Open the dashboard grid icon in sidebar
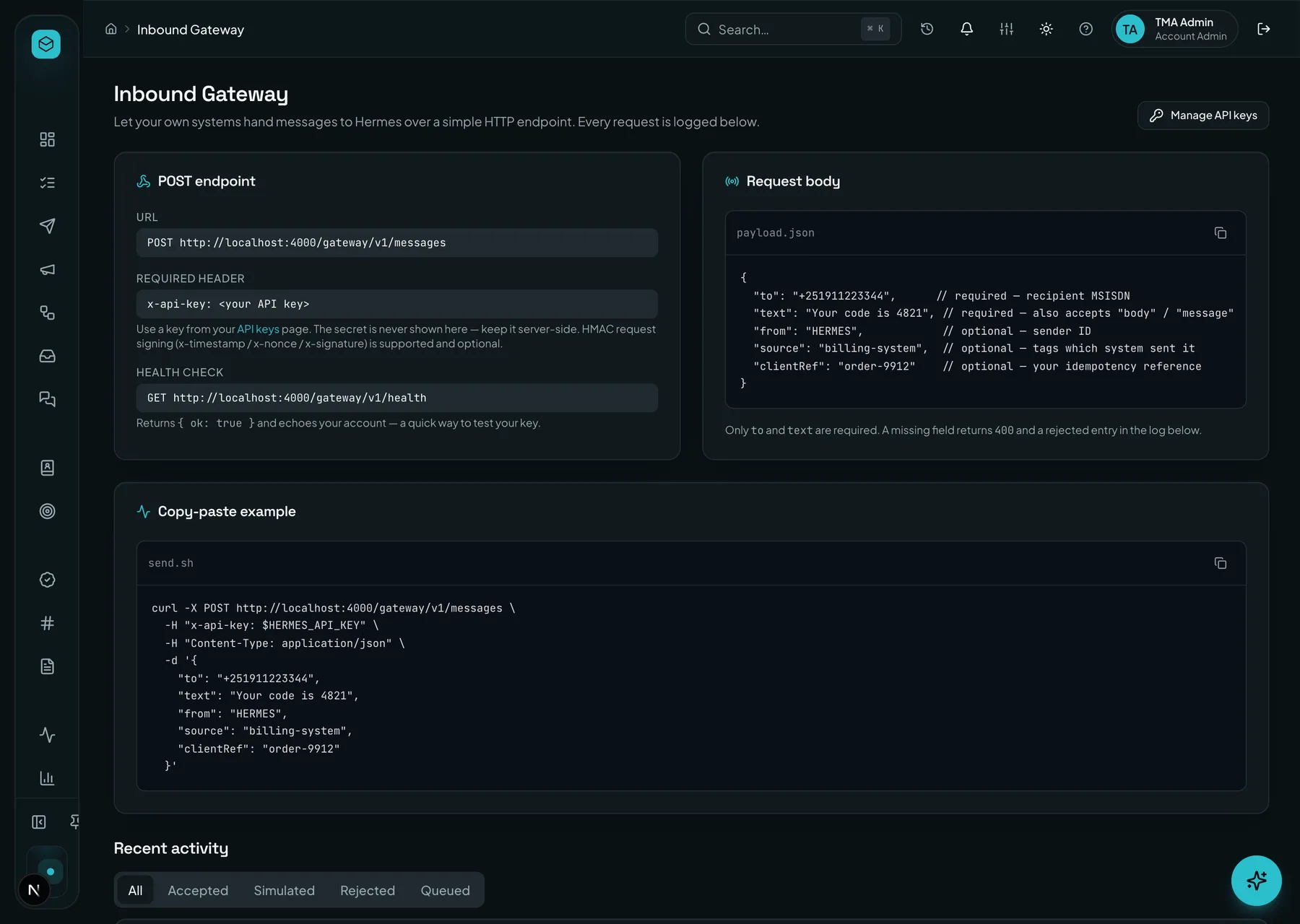 tap(47, 139)
